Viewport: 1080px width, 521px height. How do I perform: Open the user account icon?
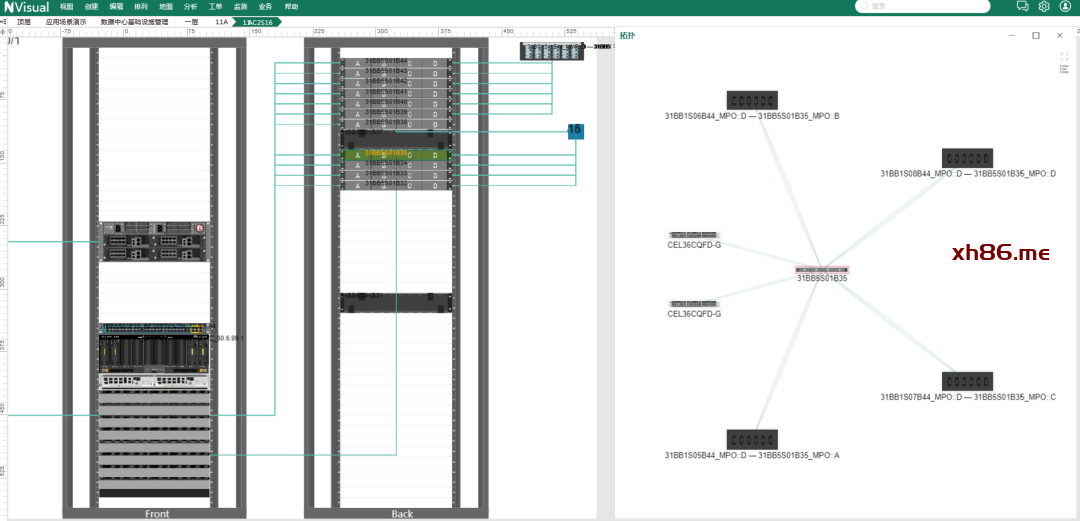pos(1066,6)
